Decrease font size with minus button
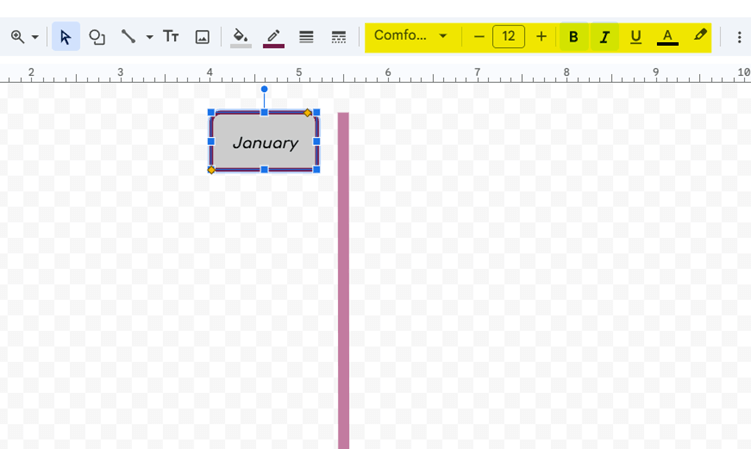The image size is (751, 449). 479,37
